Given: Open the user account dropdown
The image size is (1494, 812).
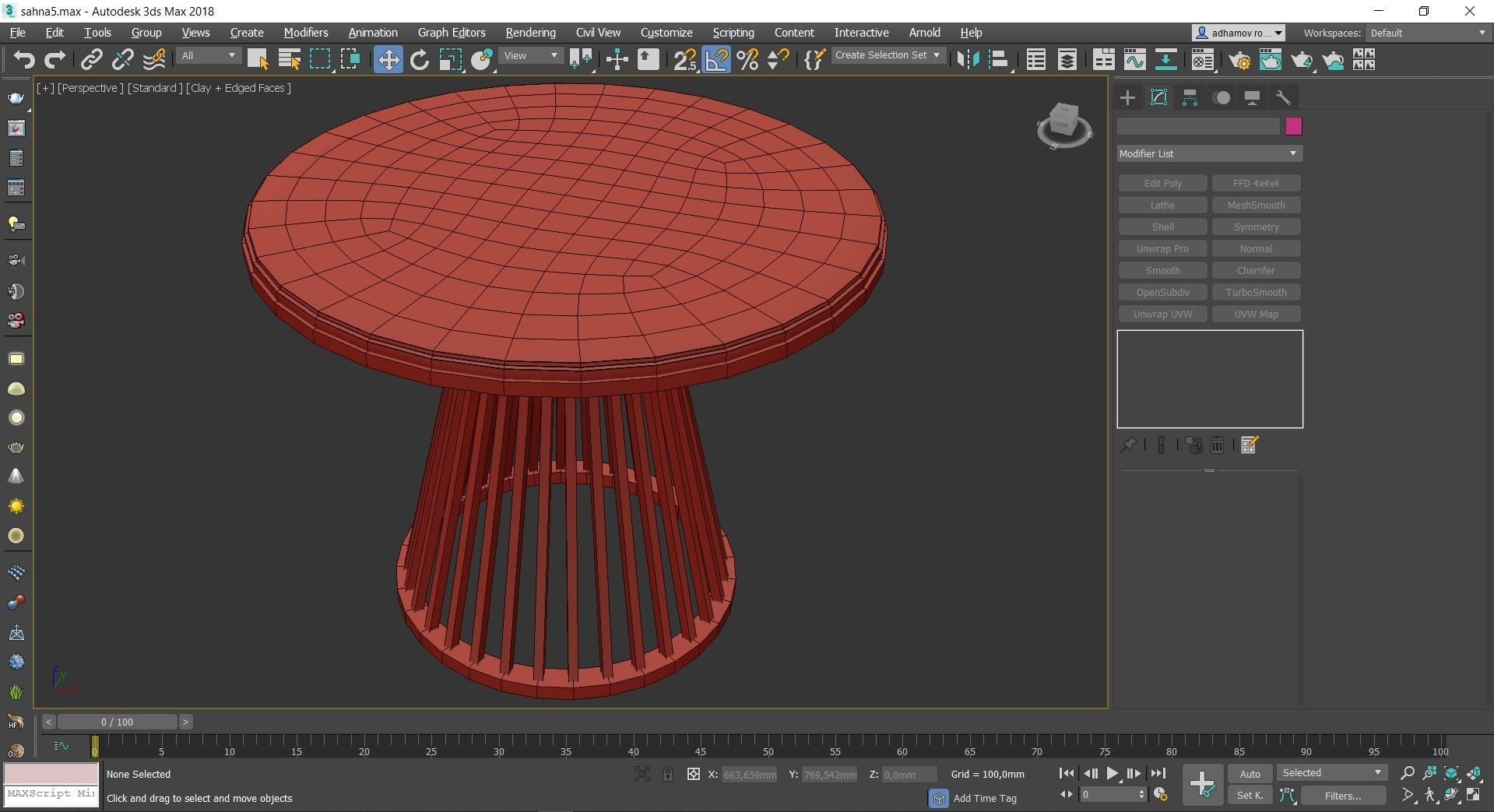Looking at the screenshot, I should pos(1238,33).
